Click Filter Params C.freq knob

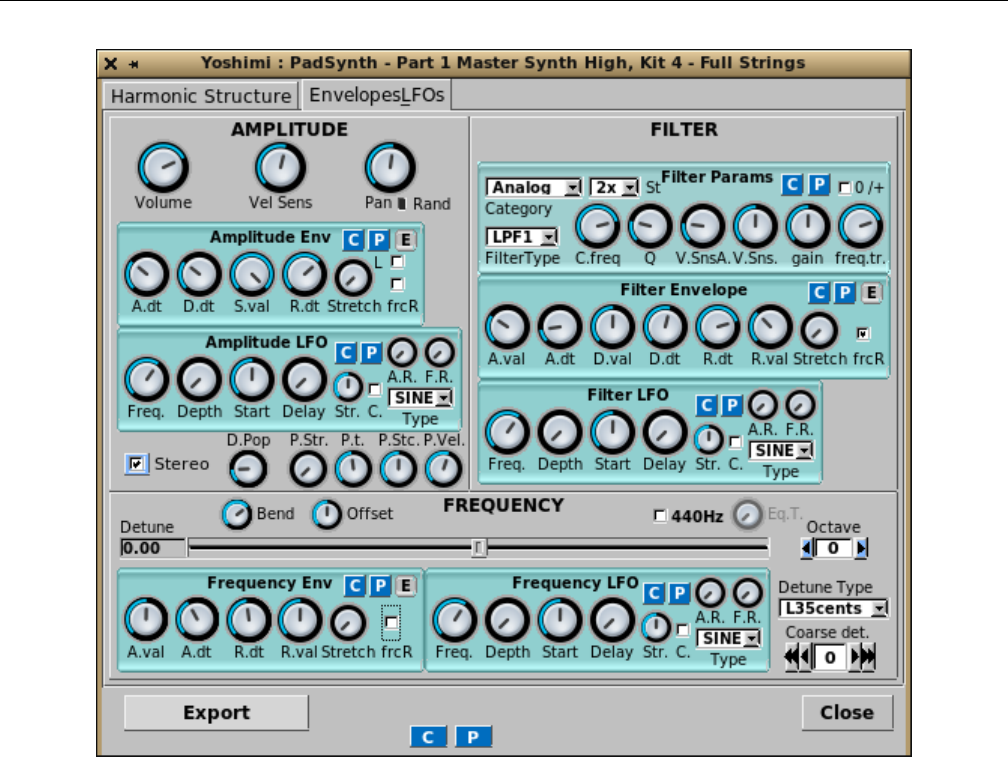[598, 226]
